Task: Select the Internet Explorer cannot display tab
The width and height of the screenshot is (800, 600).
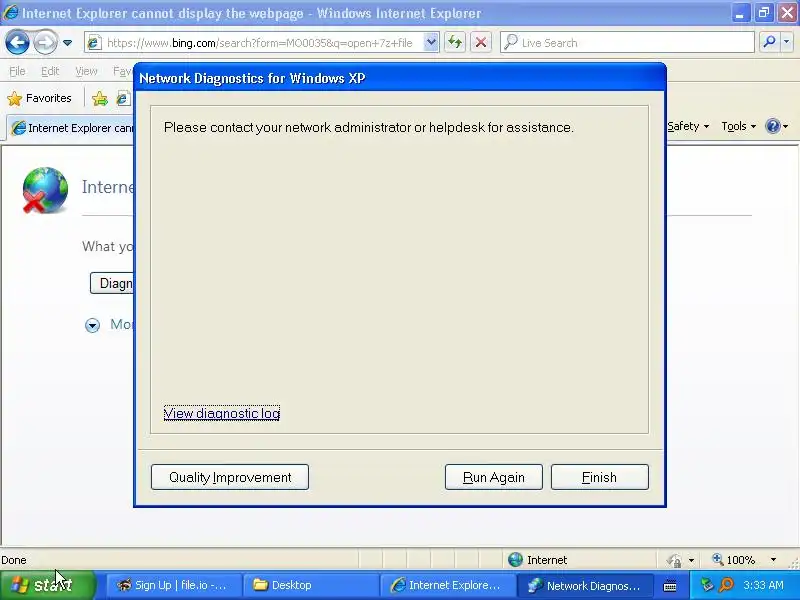Action: (71, 128)
